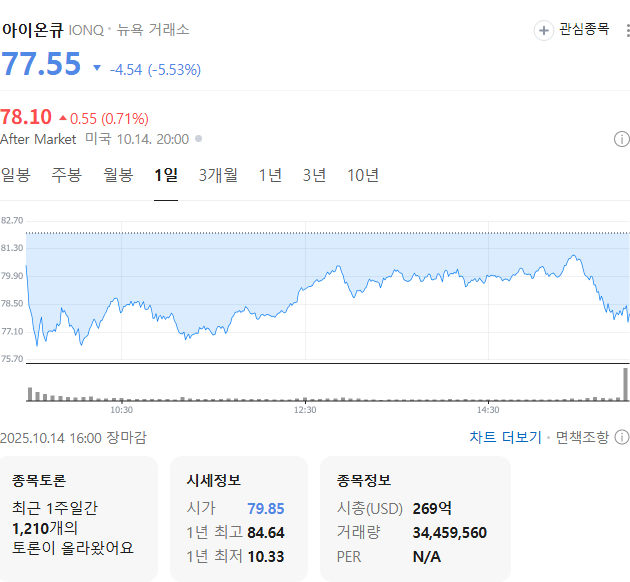Click the info icon beside 면책조항
This screenshot has height=582, width=630.
(621, 437)
